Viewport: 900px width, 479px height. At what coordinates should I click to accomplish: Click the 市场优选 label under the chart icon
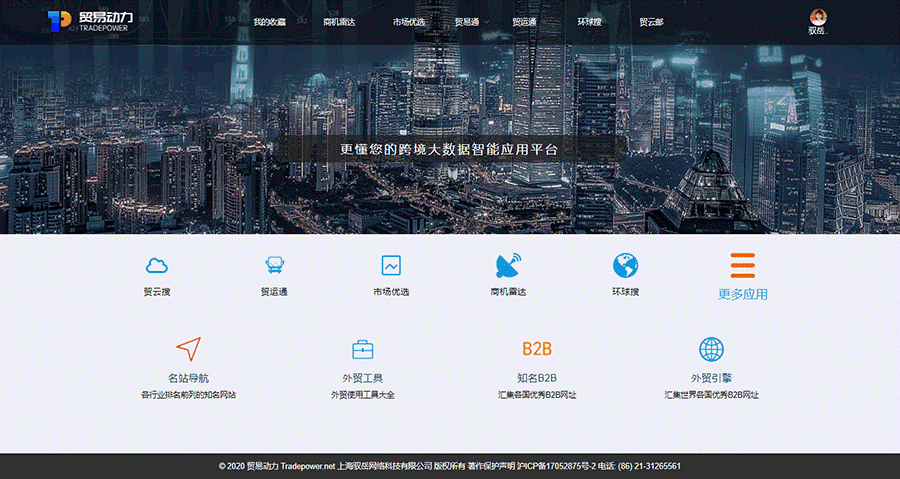tap(391, 292)
